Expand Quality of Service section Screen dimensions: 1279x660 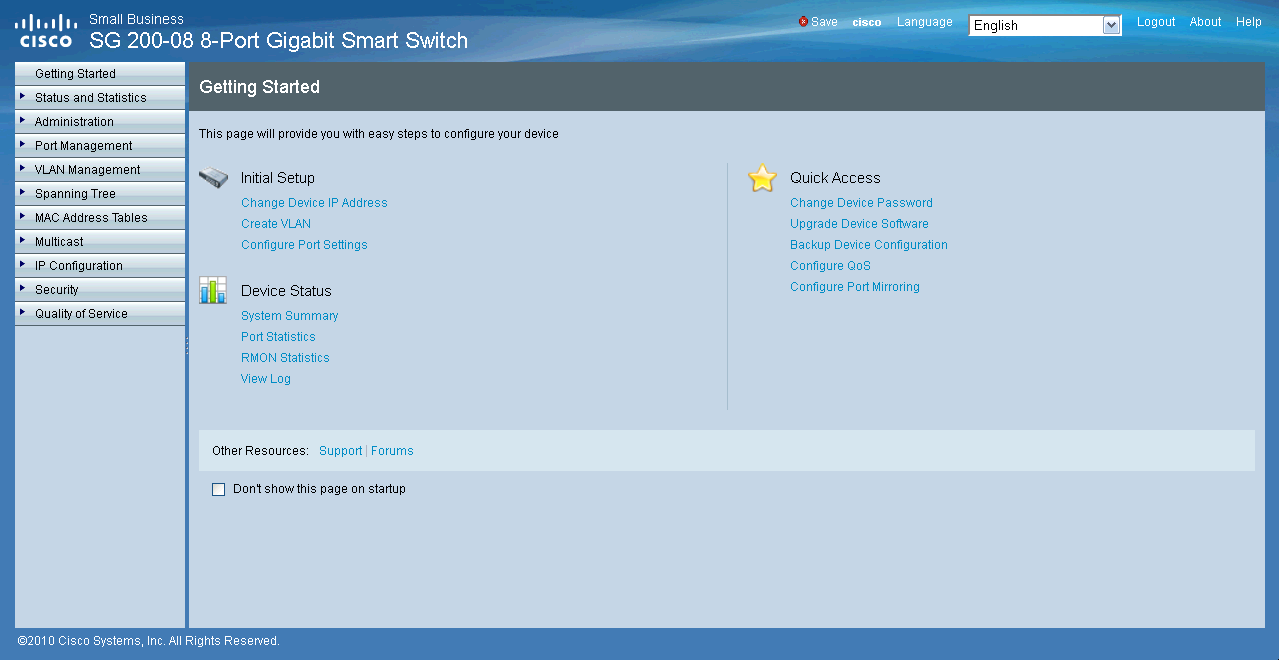[22, 313]
